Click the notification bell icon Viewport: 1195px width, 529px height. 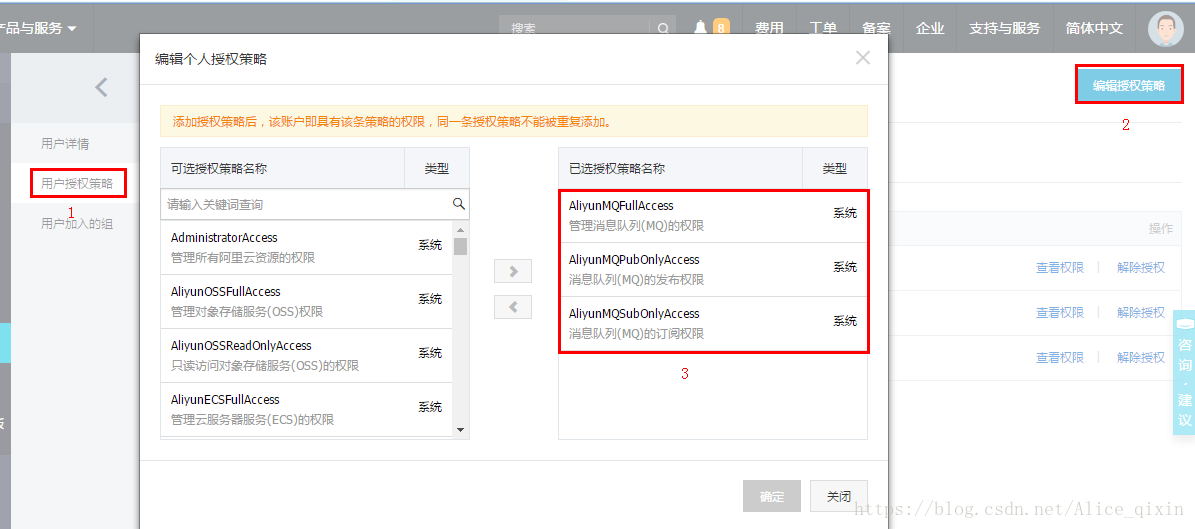(x=700, y=28)
